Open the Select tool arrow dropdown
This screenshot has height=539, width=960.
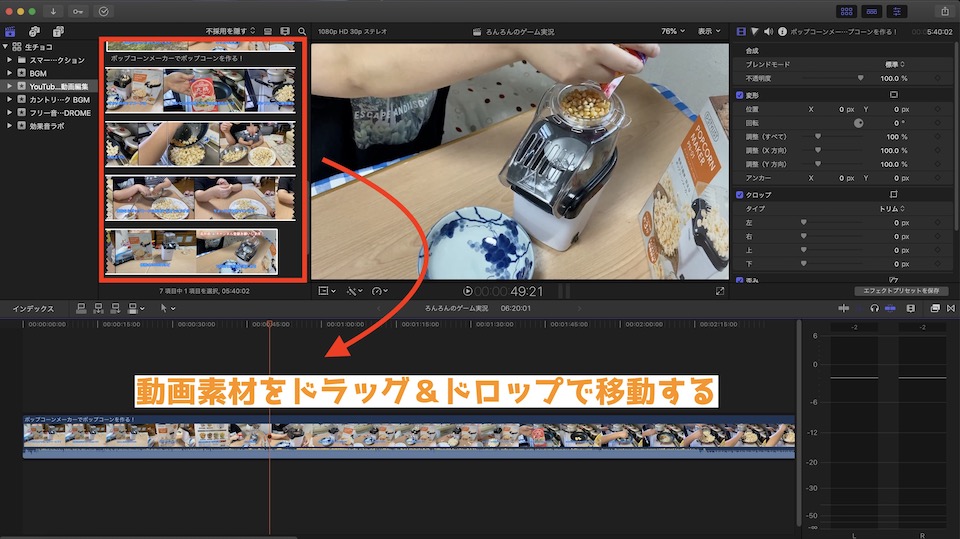coord(168,308)
